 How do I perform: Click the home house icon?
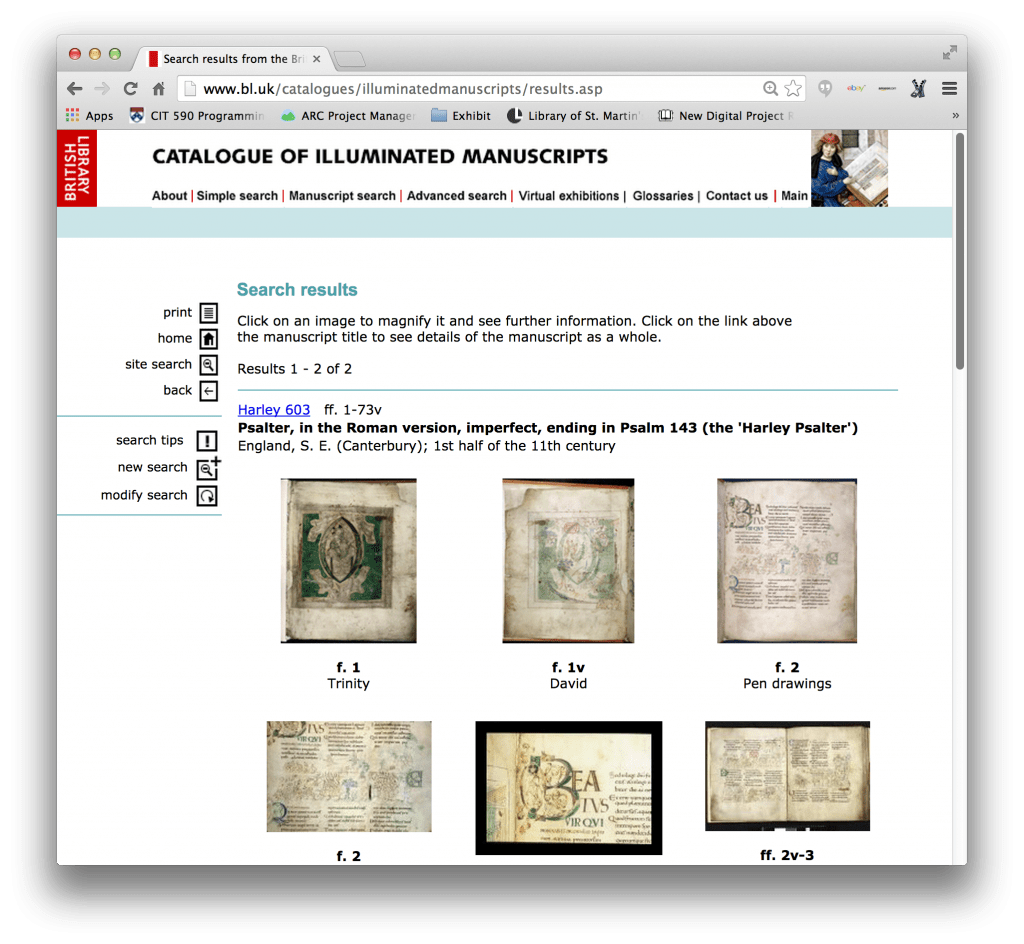click(208, 339)
